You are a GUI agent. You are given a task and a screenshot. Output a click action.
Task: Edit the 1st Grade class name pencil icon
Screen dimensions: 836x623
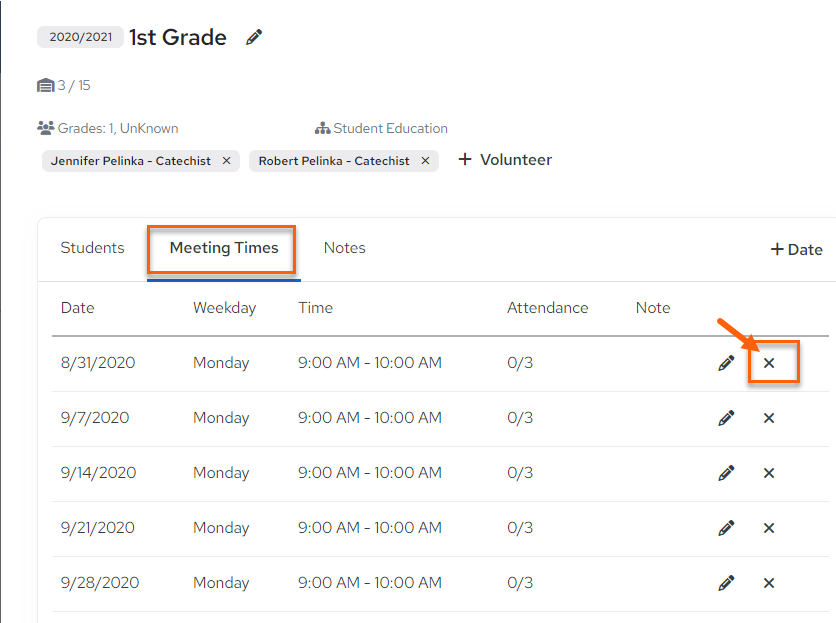254,37
